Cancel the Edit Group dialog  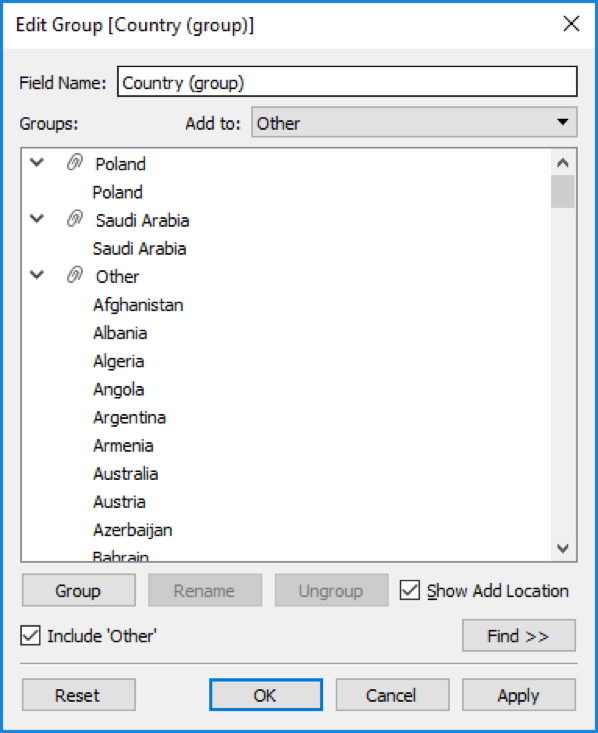[392, 695]
